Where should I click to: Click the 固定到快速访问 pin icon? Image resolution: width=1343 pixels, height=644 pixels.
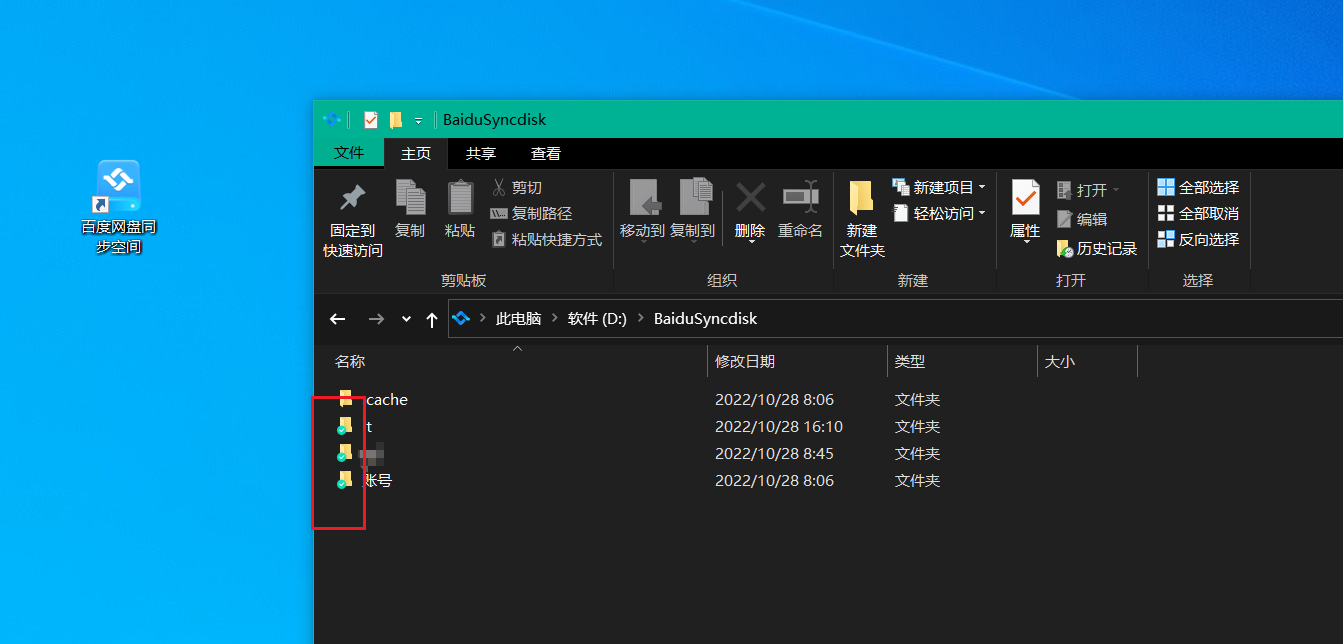[352, 198]
